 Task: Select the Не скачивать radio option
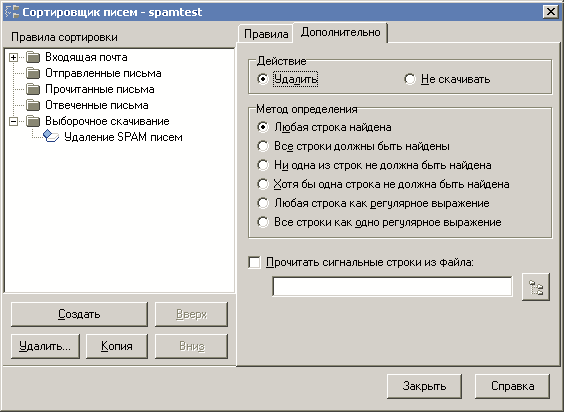[x=410, y=79]
